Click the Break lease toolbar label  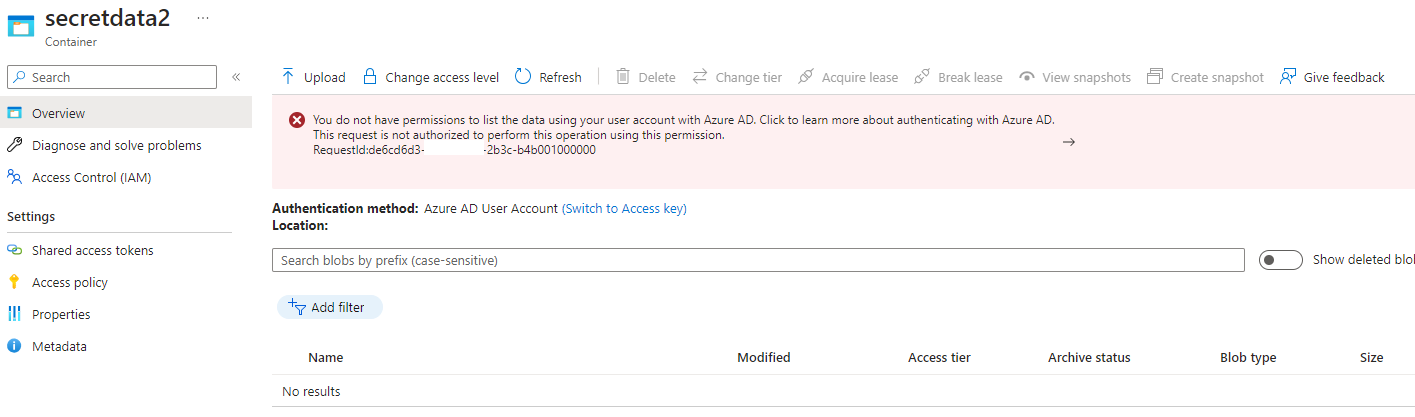click(970, 77)
